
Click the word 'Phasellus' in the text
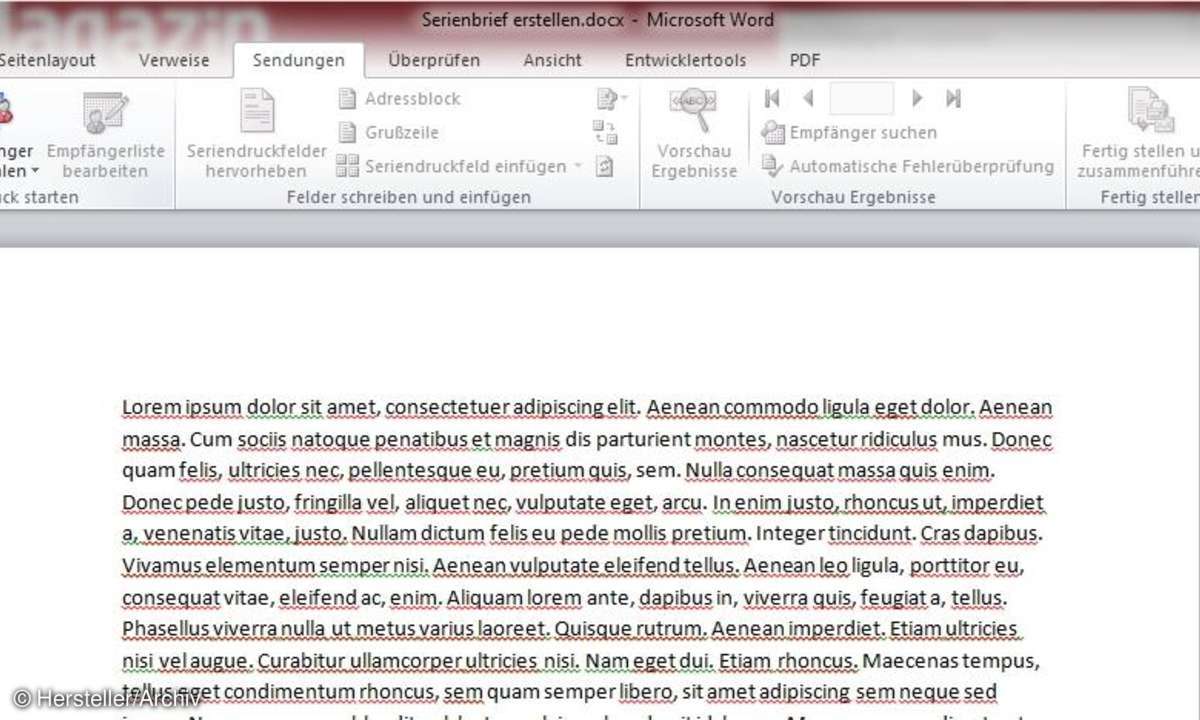164,631
